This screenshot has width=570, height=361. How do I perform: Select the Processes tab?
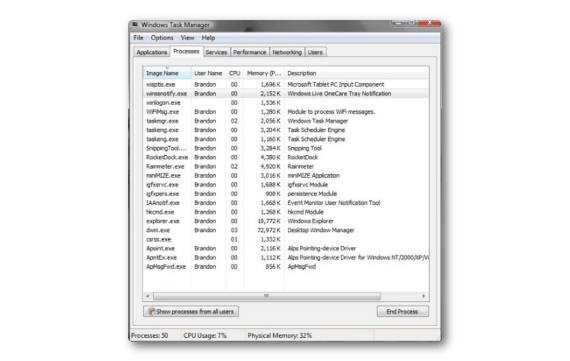[186, 51]
